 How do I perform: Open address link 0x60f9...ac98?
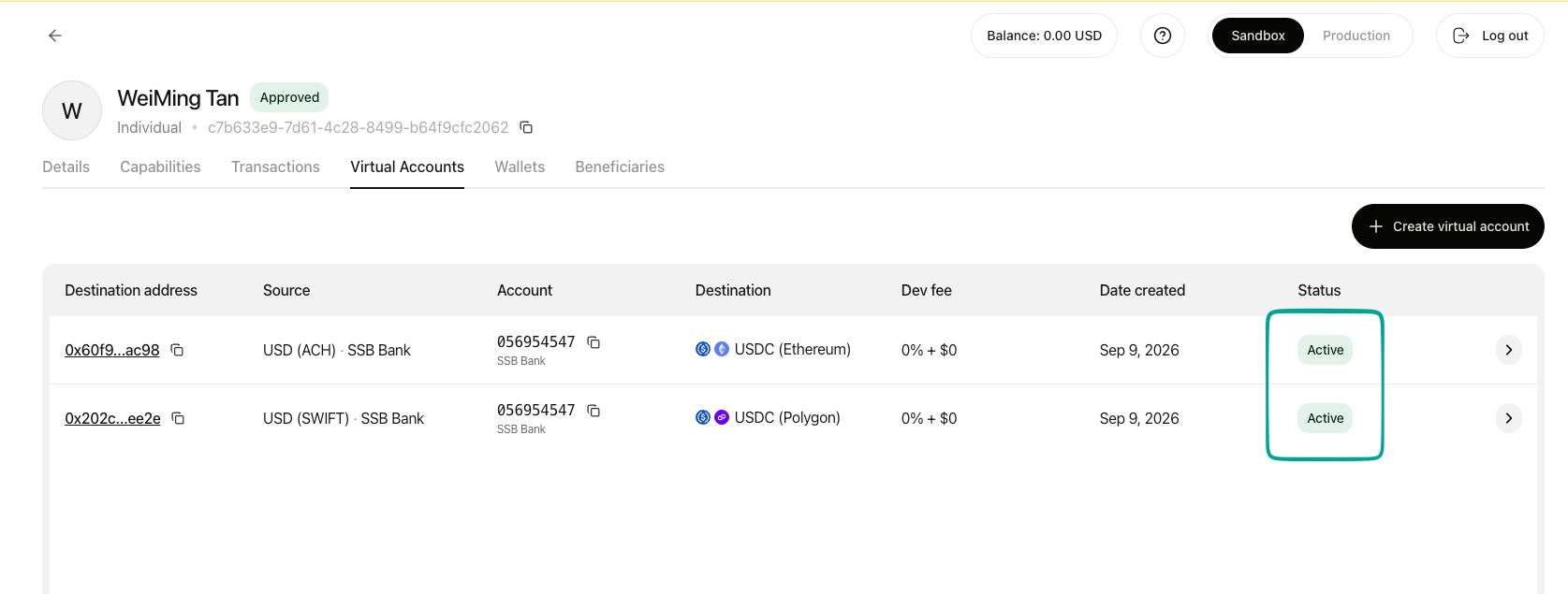(x=112, y=350)
